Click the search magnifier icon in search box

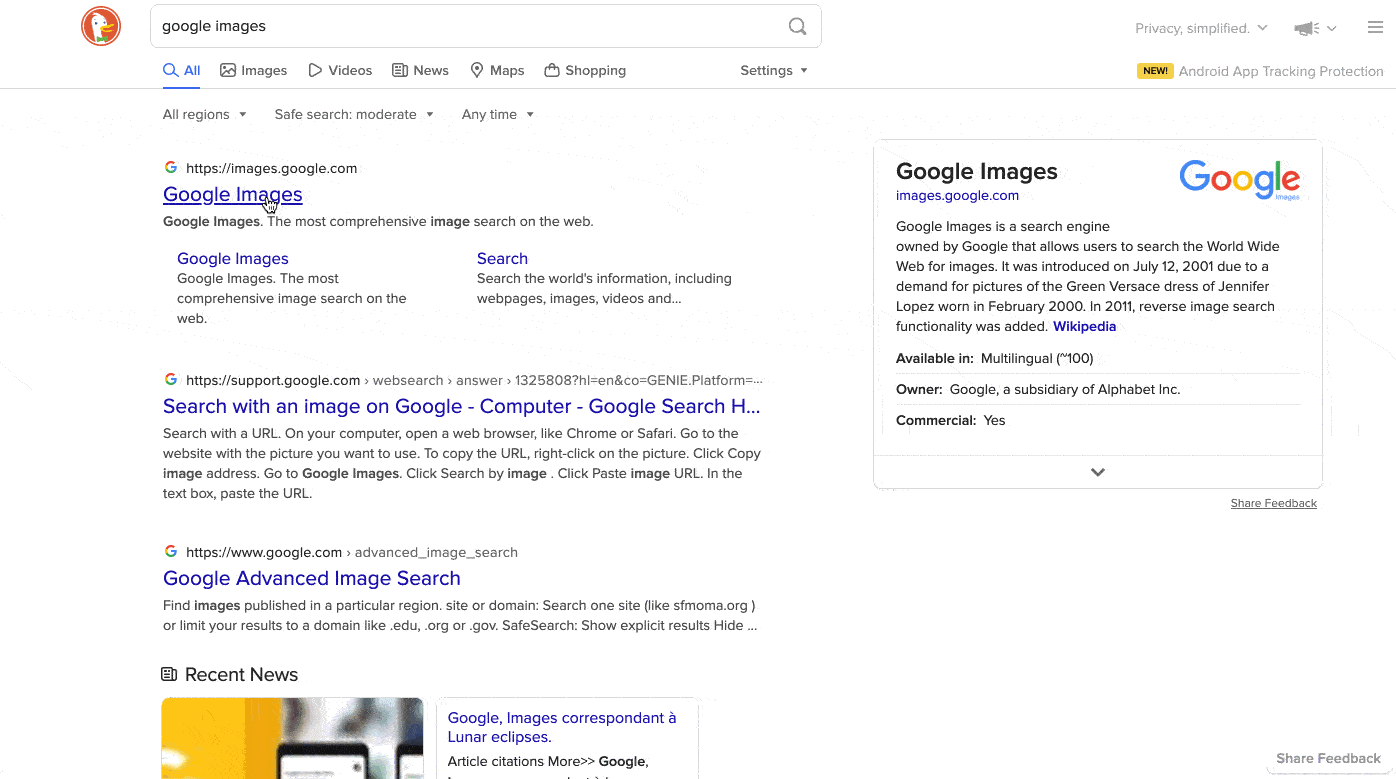click(797, 27)
